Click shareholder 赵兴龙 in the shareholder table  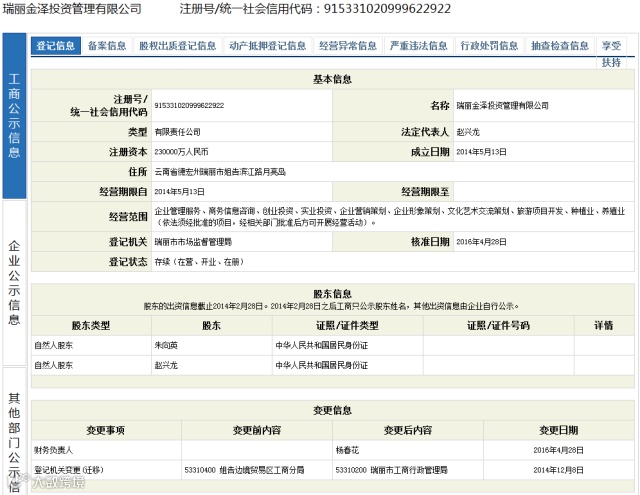pos(166,365)
